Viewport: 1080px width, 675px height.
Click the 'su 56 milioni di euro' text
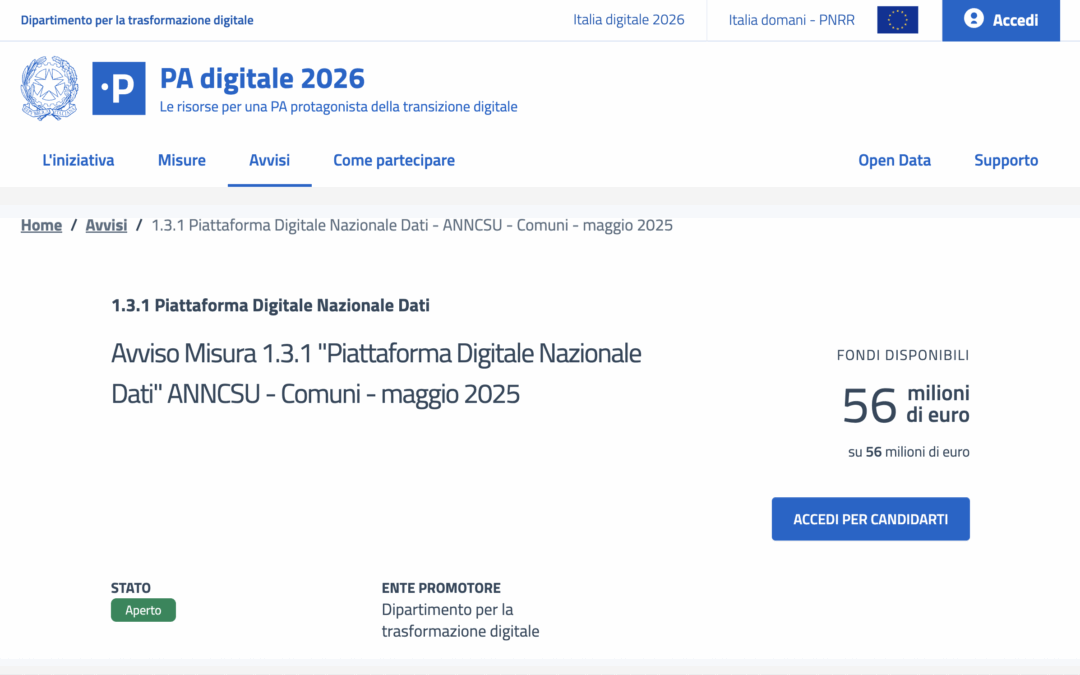(908, 452)
